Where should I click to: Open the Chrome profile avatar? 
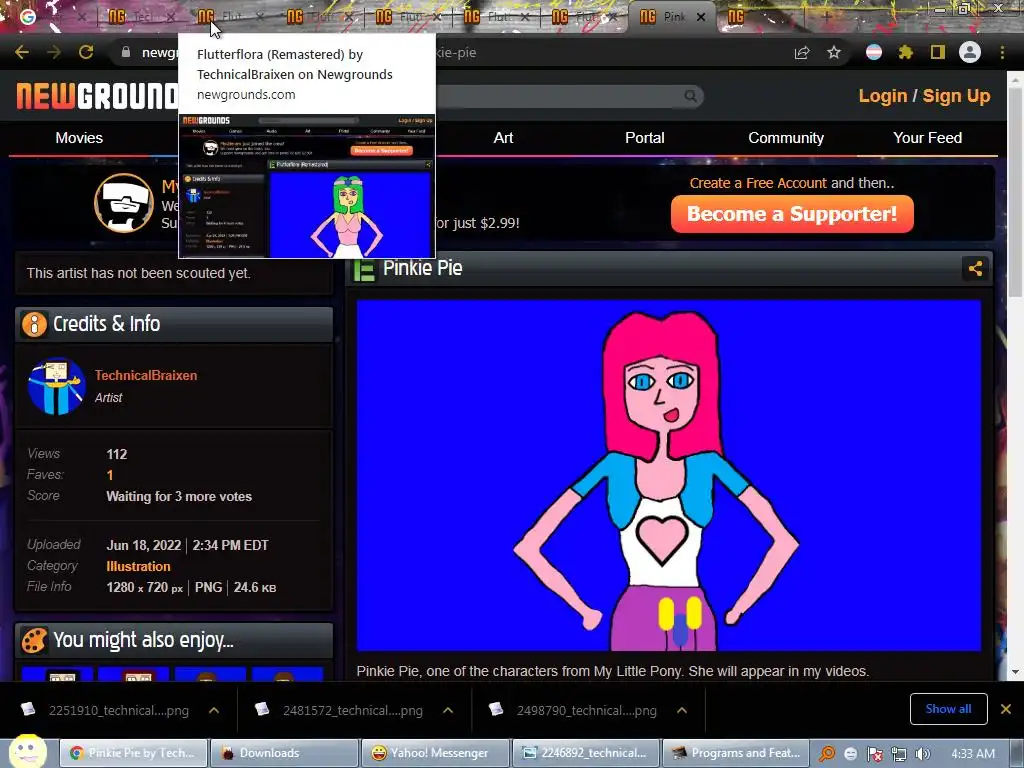970,52
